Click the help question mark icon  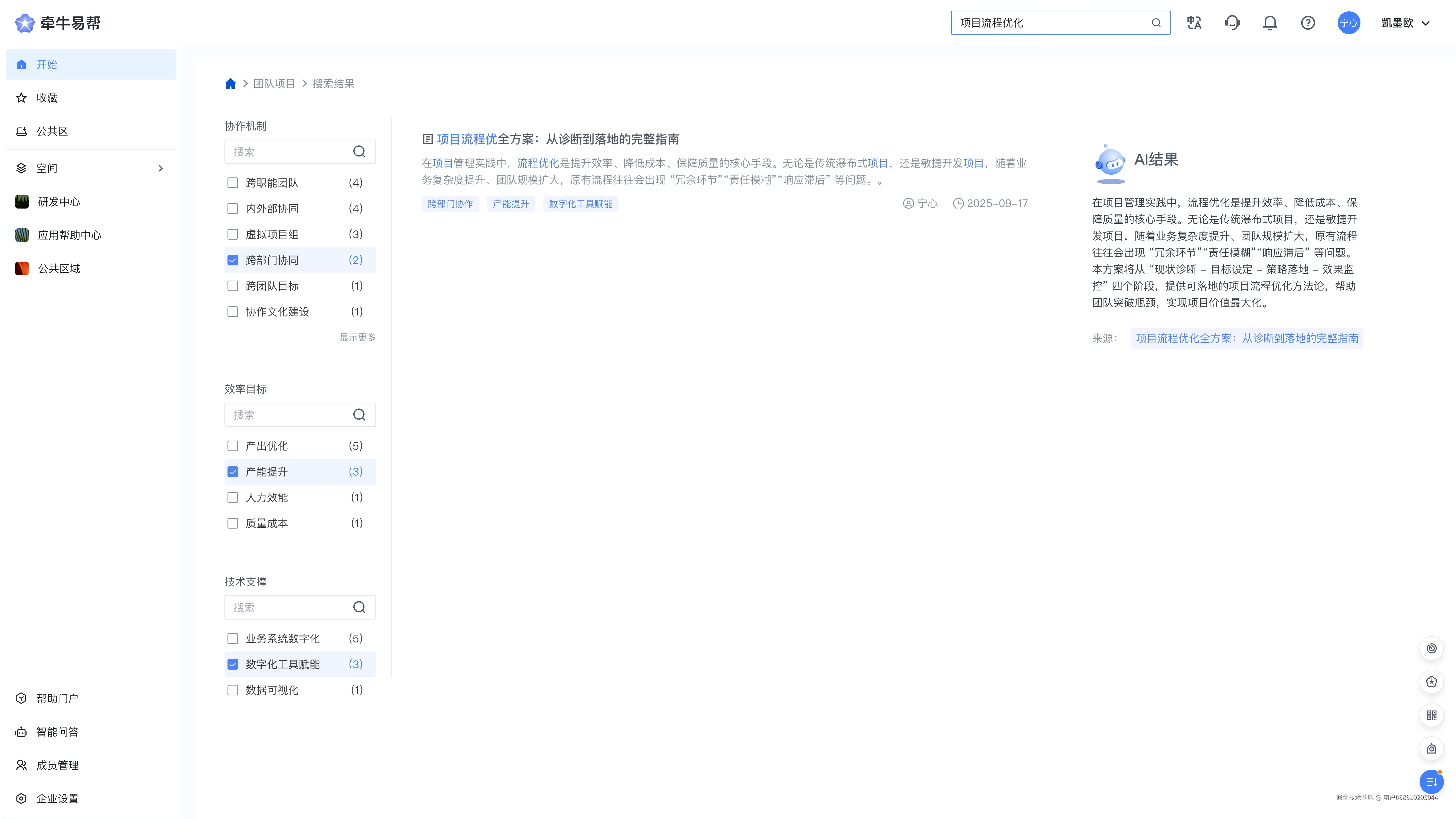[x=1307, y=22]
